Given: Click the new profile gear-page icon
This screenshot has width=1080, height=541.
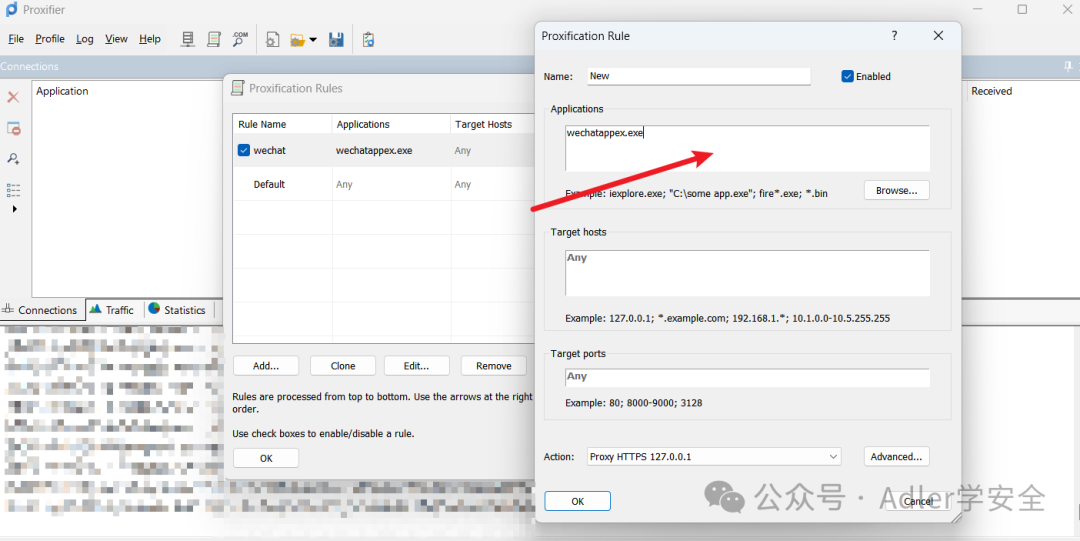Looking at the screenshot, I should 273,40.
